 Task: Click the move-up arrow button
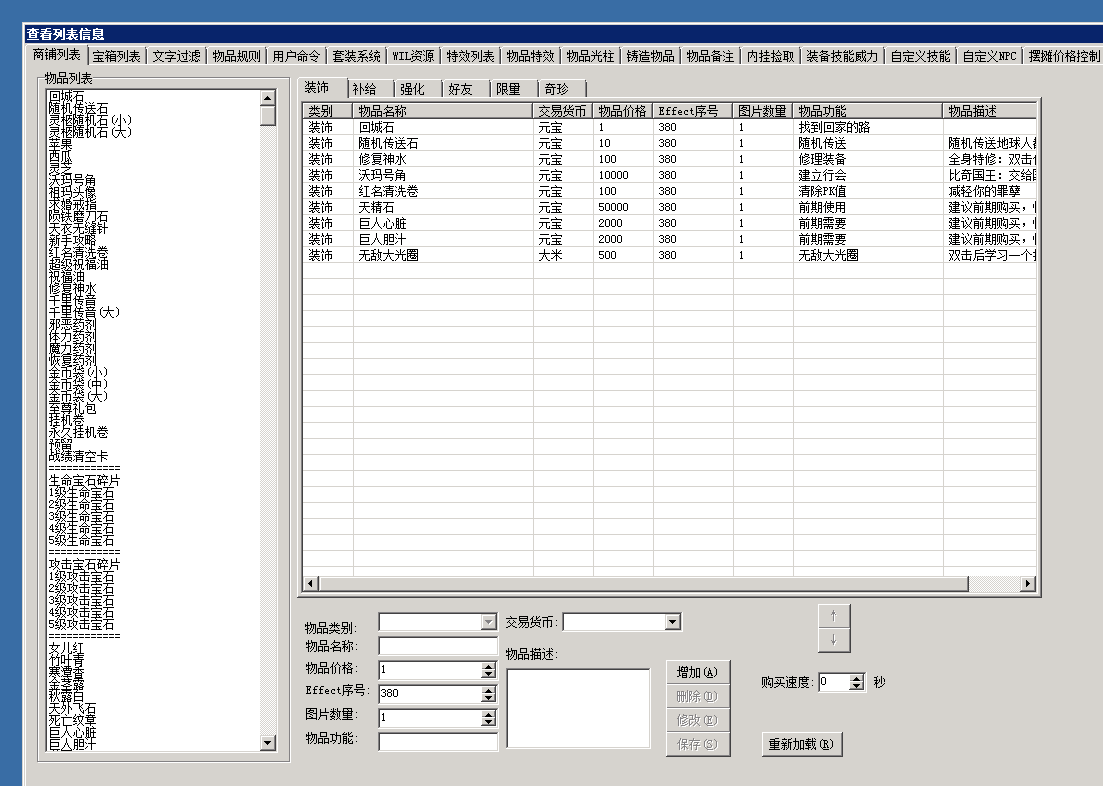pyautogui.click(x=834, y=616)
